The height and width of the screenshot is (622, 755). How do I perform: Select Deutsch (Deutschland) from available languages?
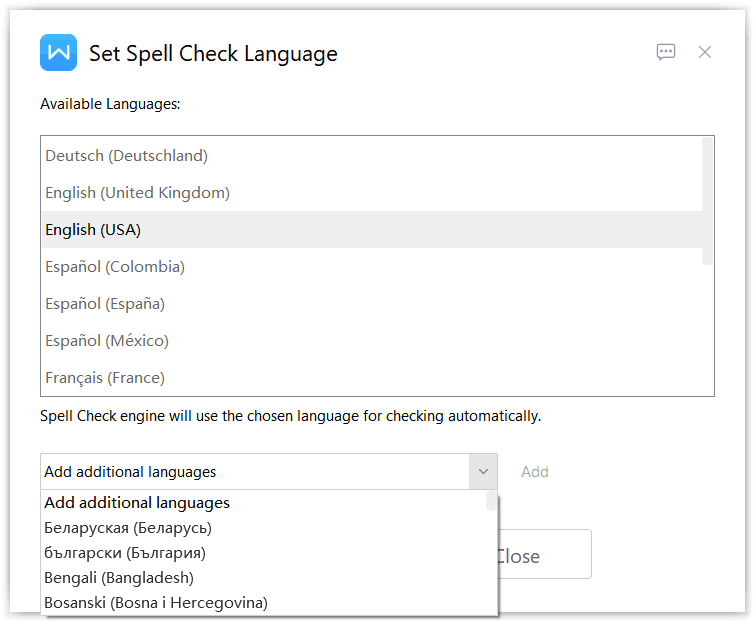(126, 156)
